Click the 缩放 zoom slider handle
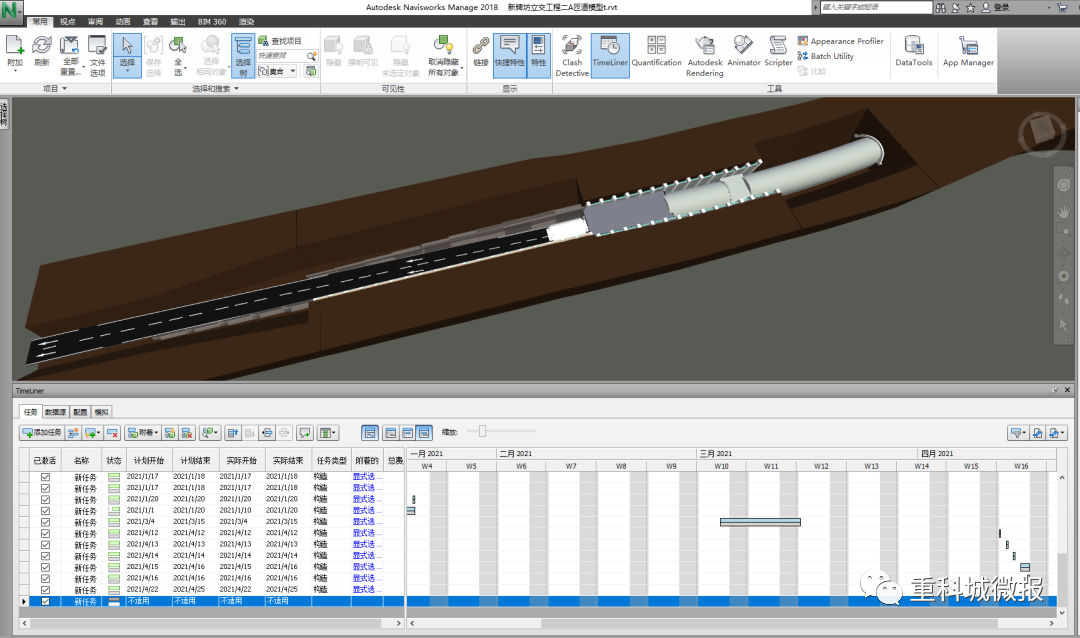The height and width of the screenshot is (638, 1080). (x=483, y=431)
